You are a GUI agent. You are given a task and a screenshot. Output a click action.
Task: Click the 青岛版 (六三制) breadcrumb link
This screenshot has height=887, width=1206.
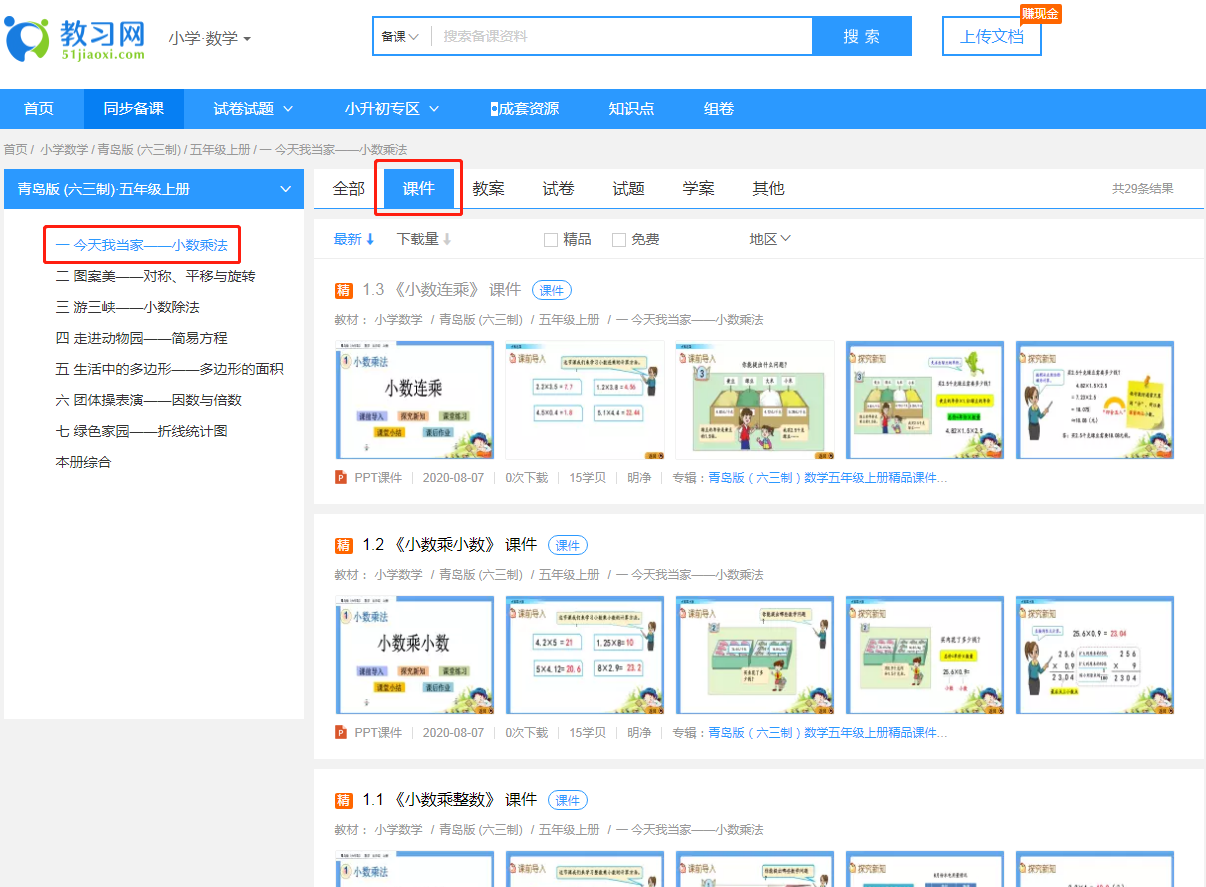click(139, 149)
